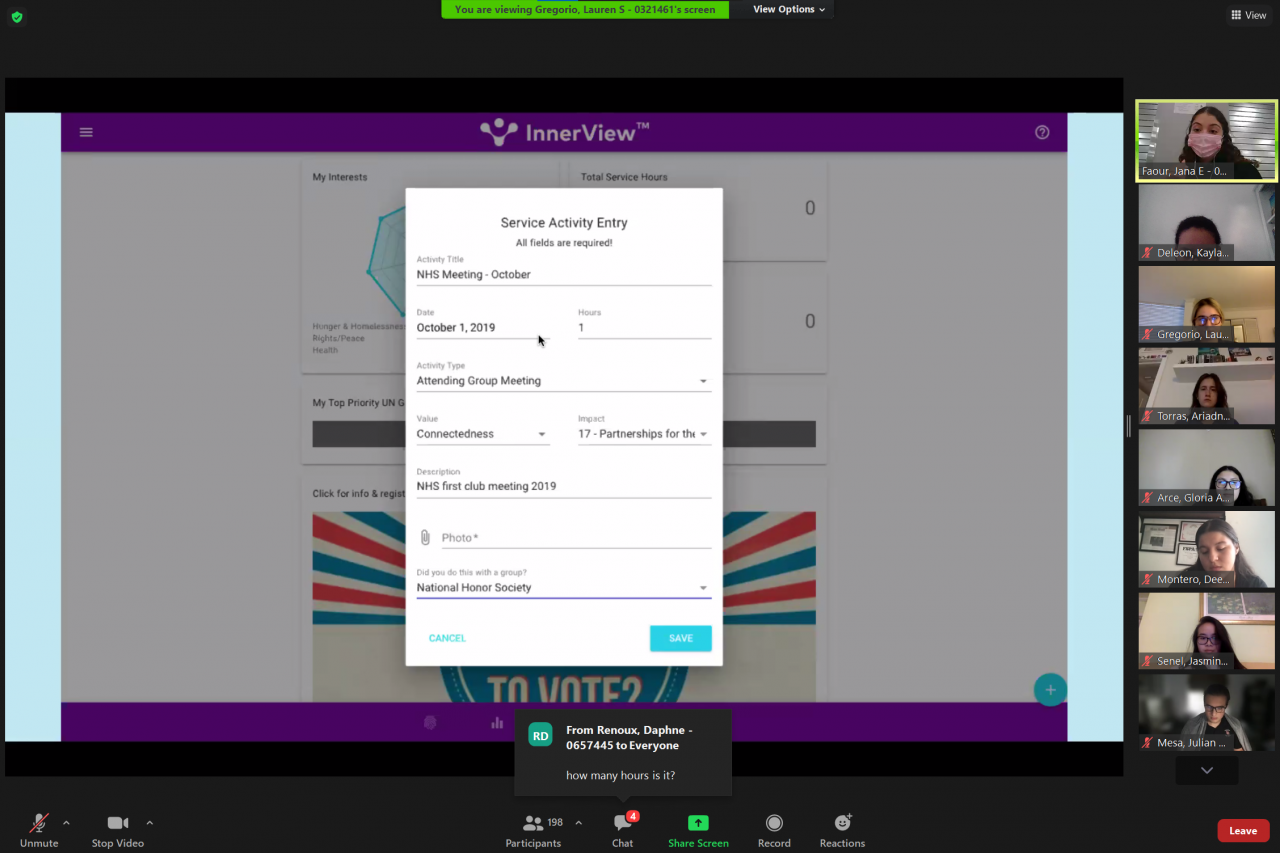The width and height of the screenshot is (1280, 853).
Task: Click the RD avatar in chat notification
Action: tap(540, 735)
